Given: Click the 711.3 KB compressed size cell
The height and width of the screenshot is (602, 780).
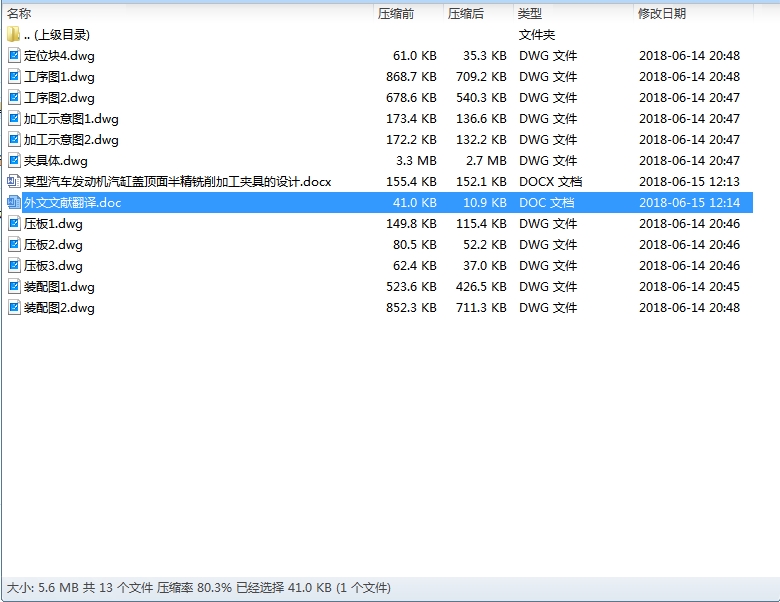Looking at the screenshot, I should [x=481, y=308].
